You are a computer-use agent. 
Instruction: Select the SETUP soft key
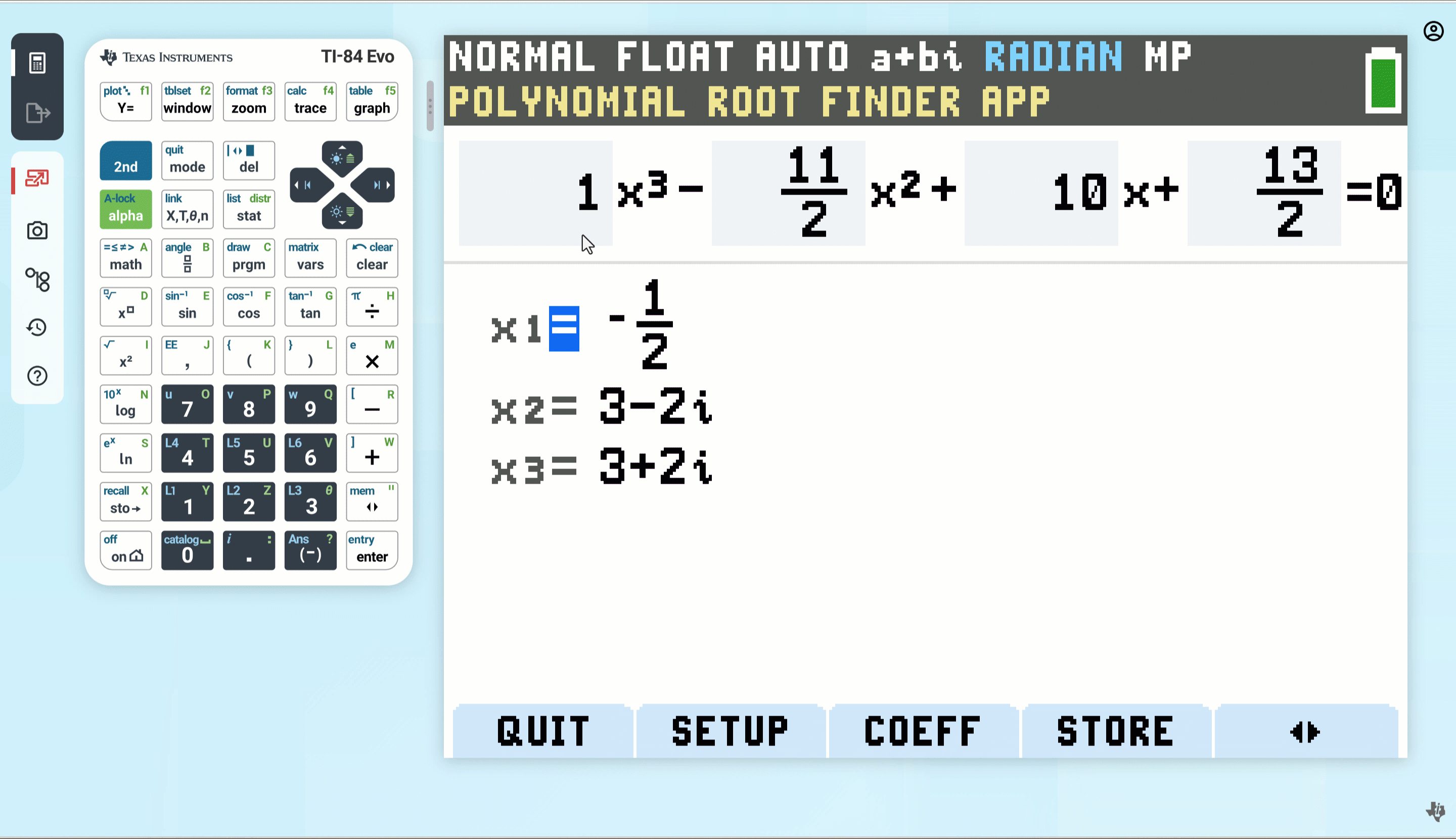pyautogui.click(x=731, y=731)
